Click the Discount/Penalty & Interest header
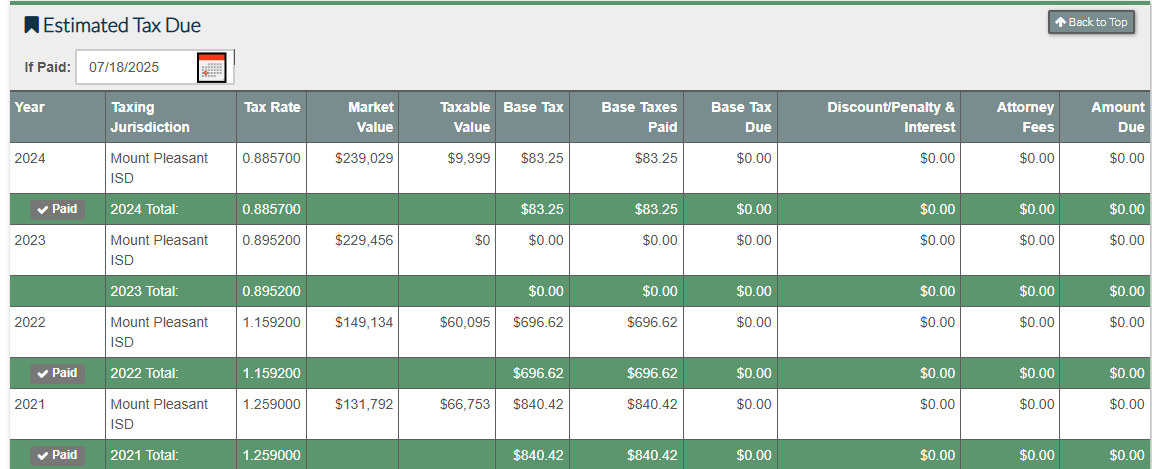The width and height of the screenshot is (1152, 469). (x=890, y=117)
